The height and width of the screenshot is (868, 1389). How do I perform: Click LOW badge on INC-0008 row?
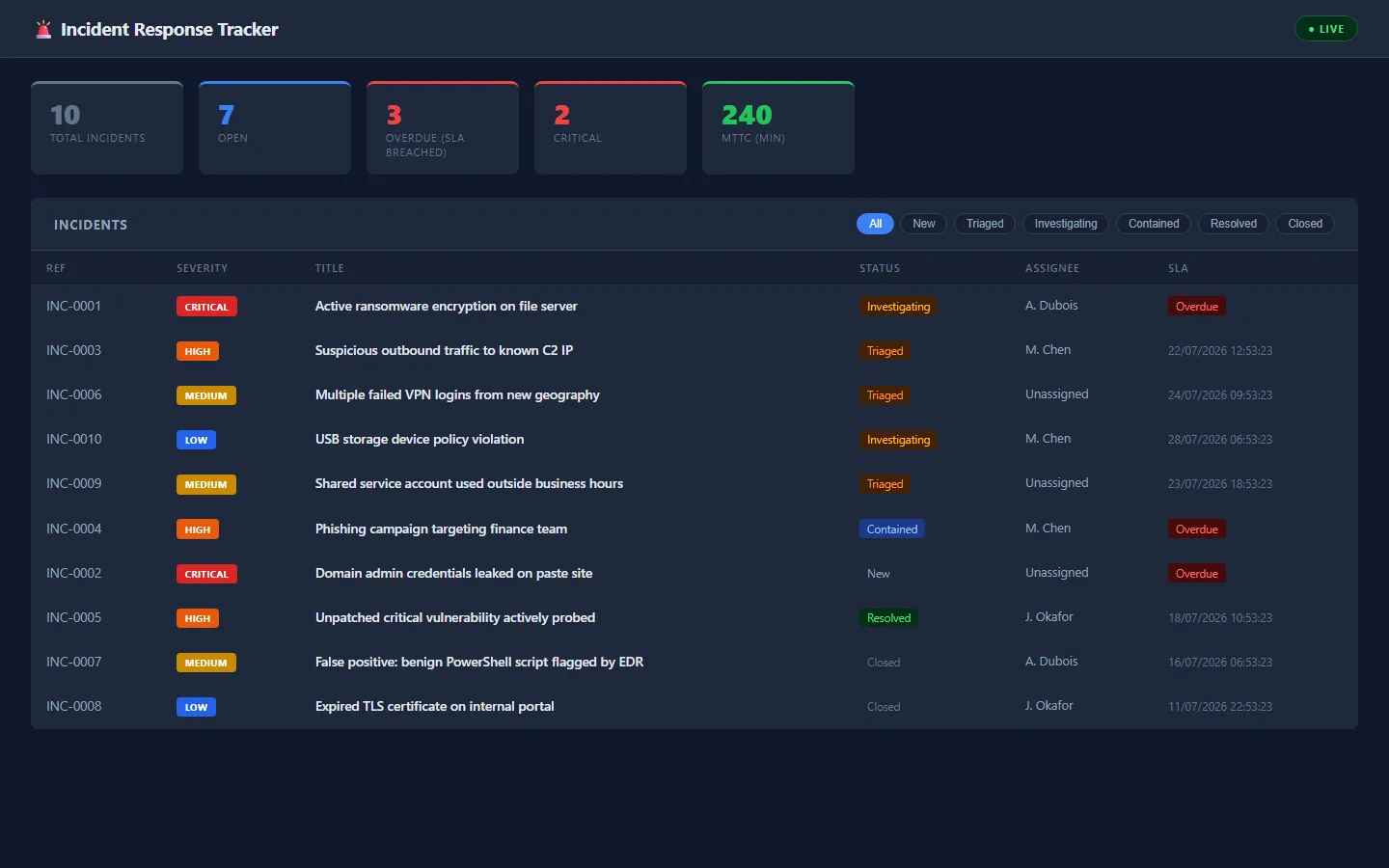coord(196,707)
